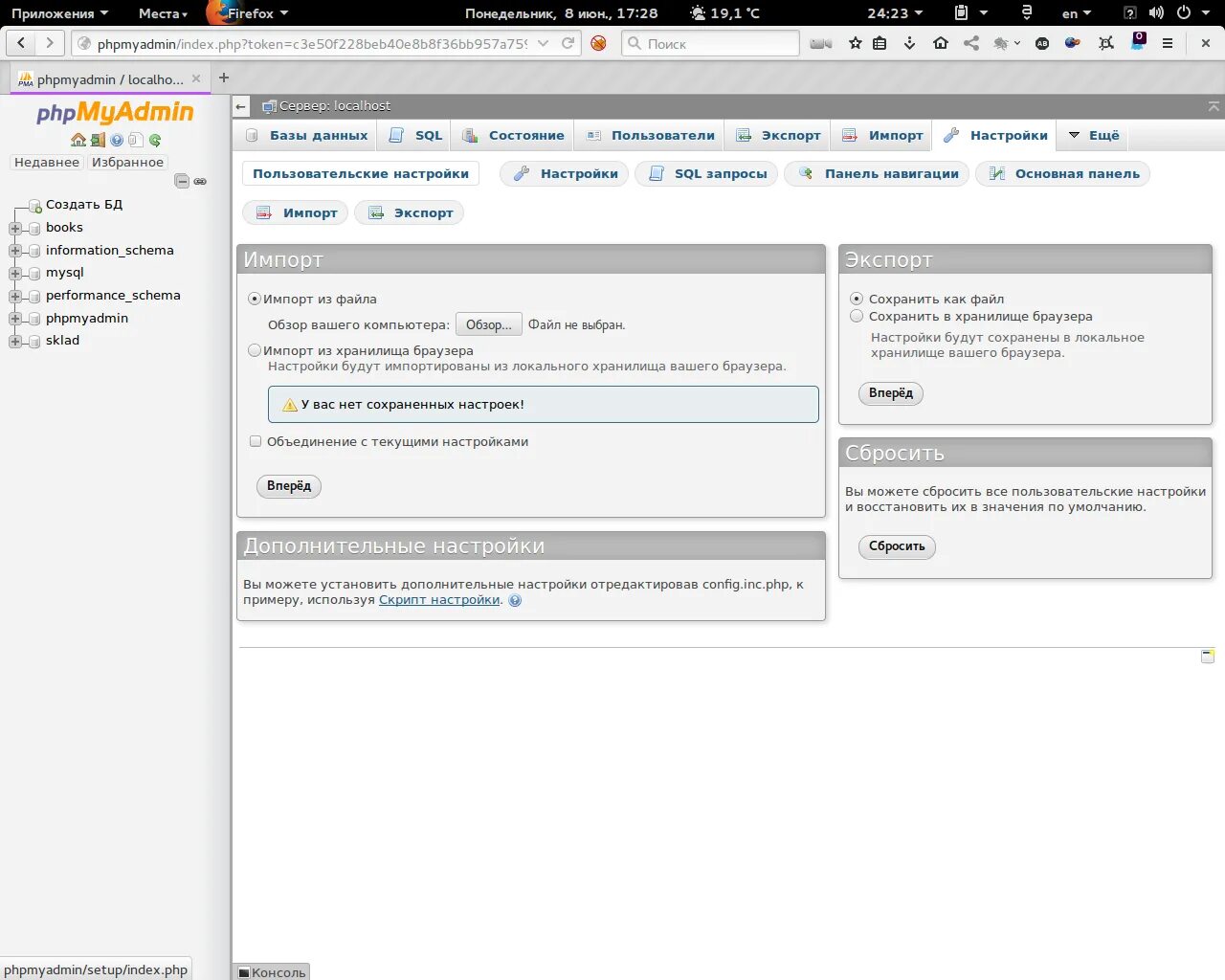Image resolution: width=1225 pixels, height=980 pixels.
Task: Click the AdBlock AB toolbar icon
Action: tap(1042, 43)
